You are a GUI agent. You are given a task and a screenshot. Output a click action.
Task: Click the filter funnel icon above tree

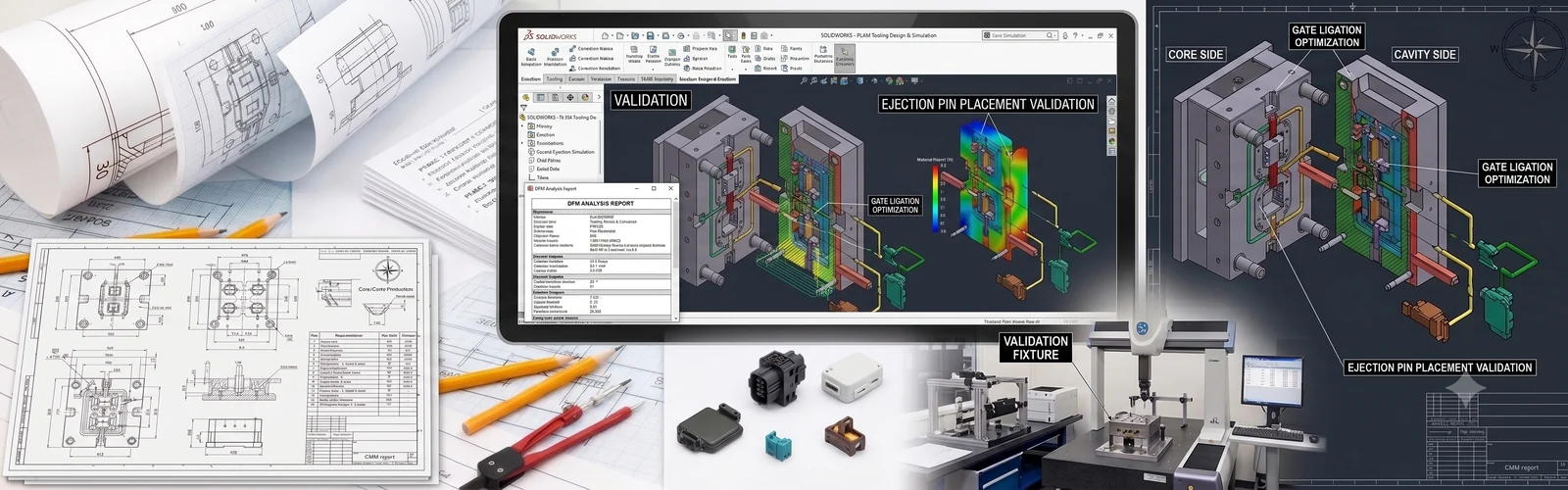click(523, 108)
